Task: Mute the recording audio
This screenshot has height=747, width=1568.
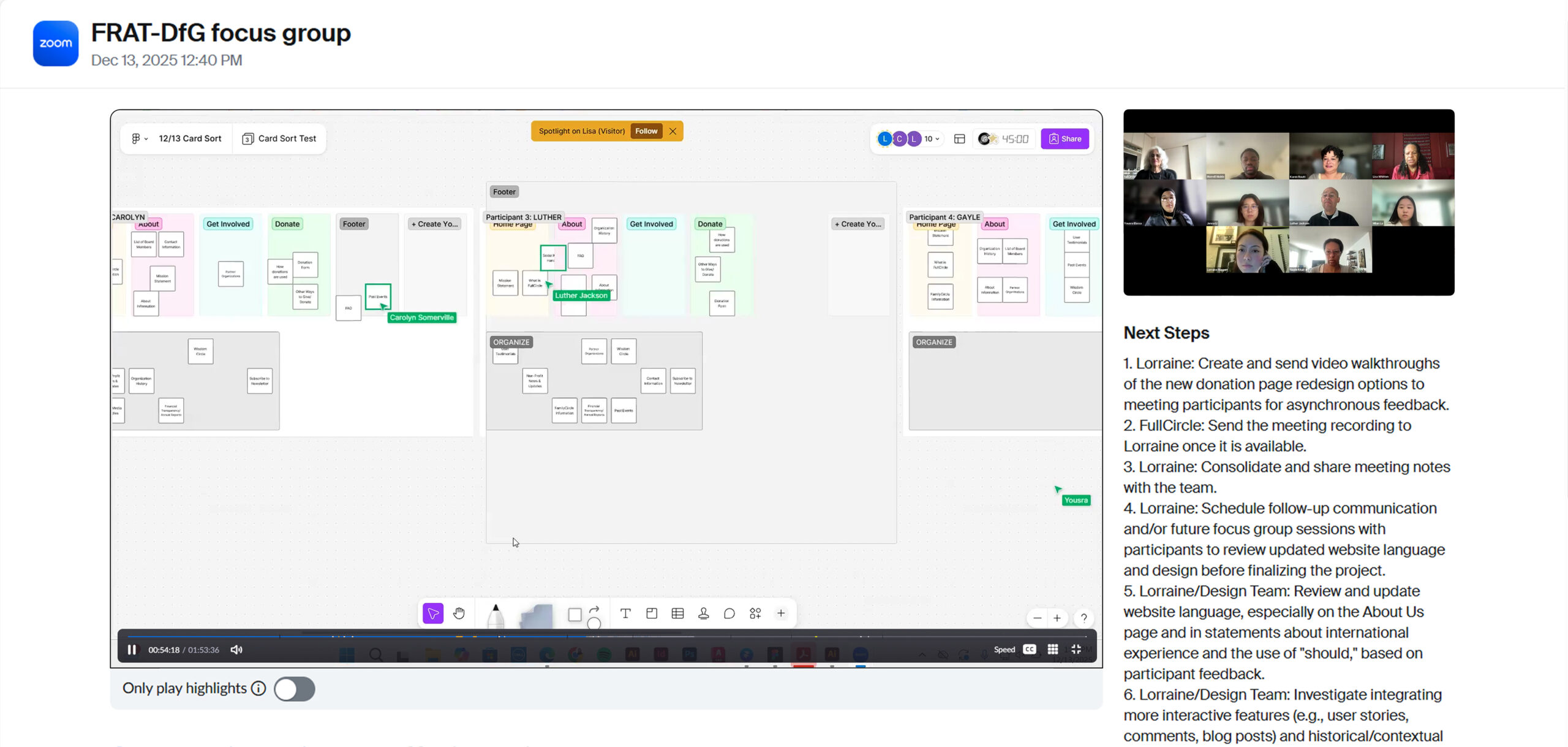Action: pyautogui.click(x=236, y=650)
